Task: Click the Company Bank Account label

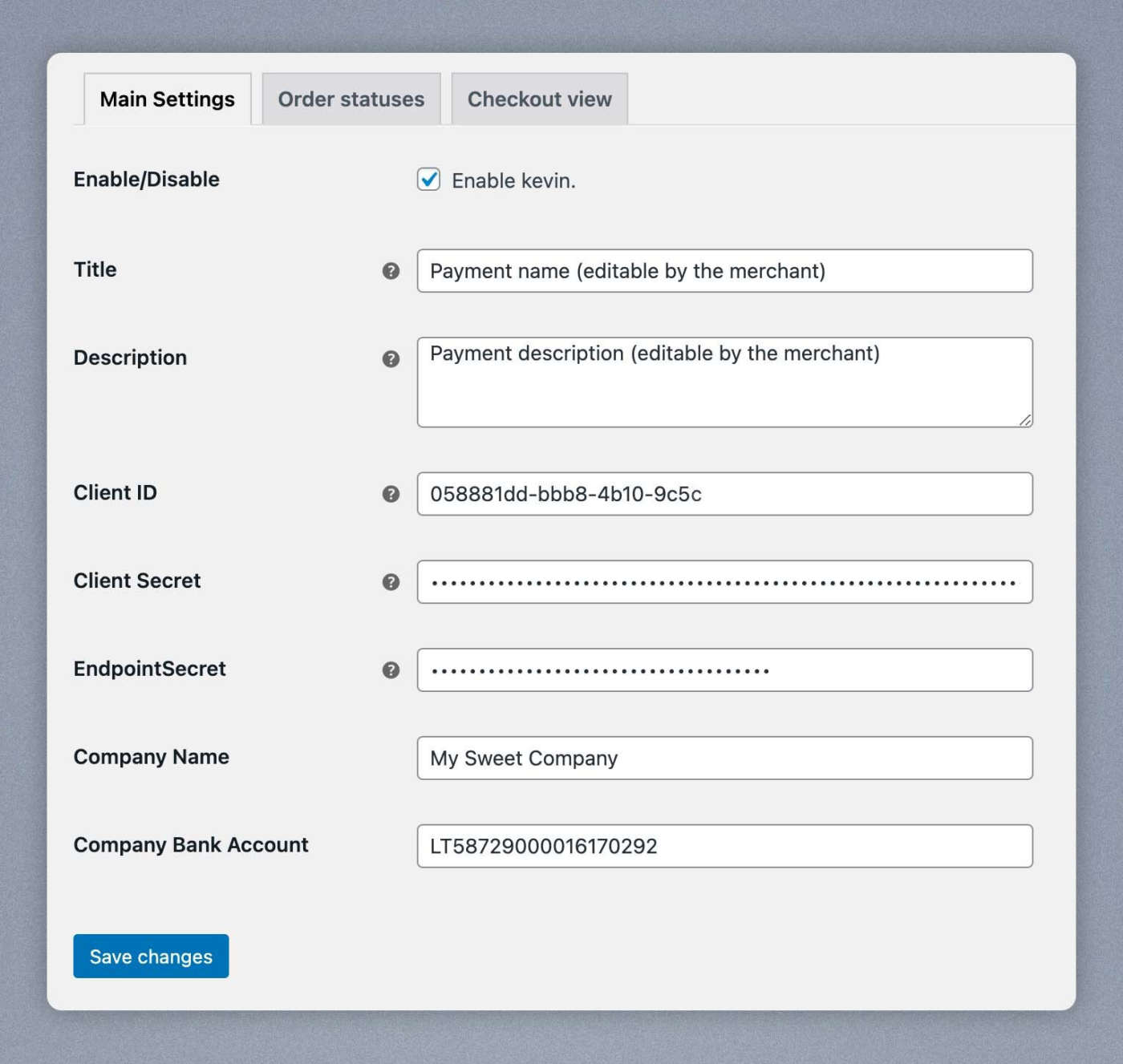Action: pyautogui.click(x=191, y=845)
